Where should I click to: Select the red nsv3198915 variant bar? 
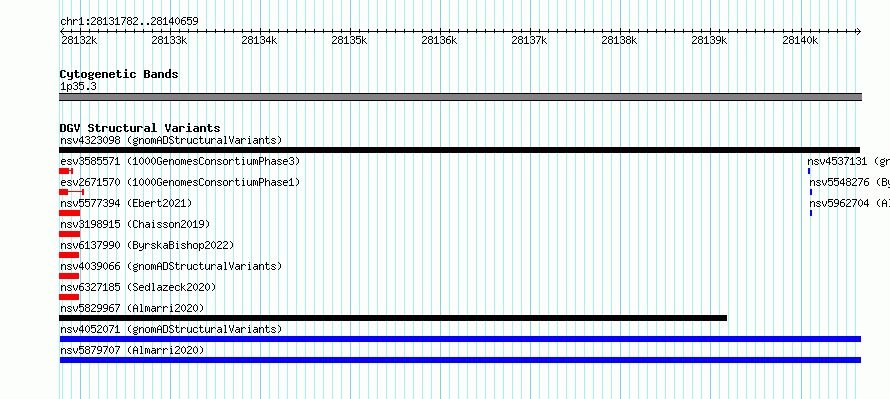click(70, 234)
